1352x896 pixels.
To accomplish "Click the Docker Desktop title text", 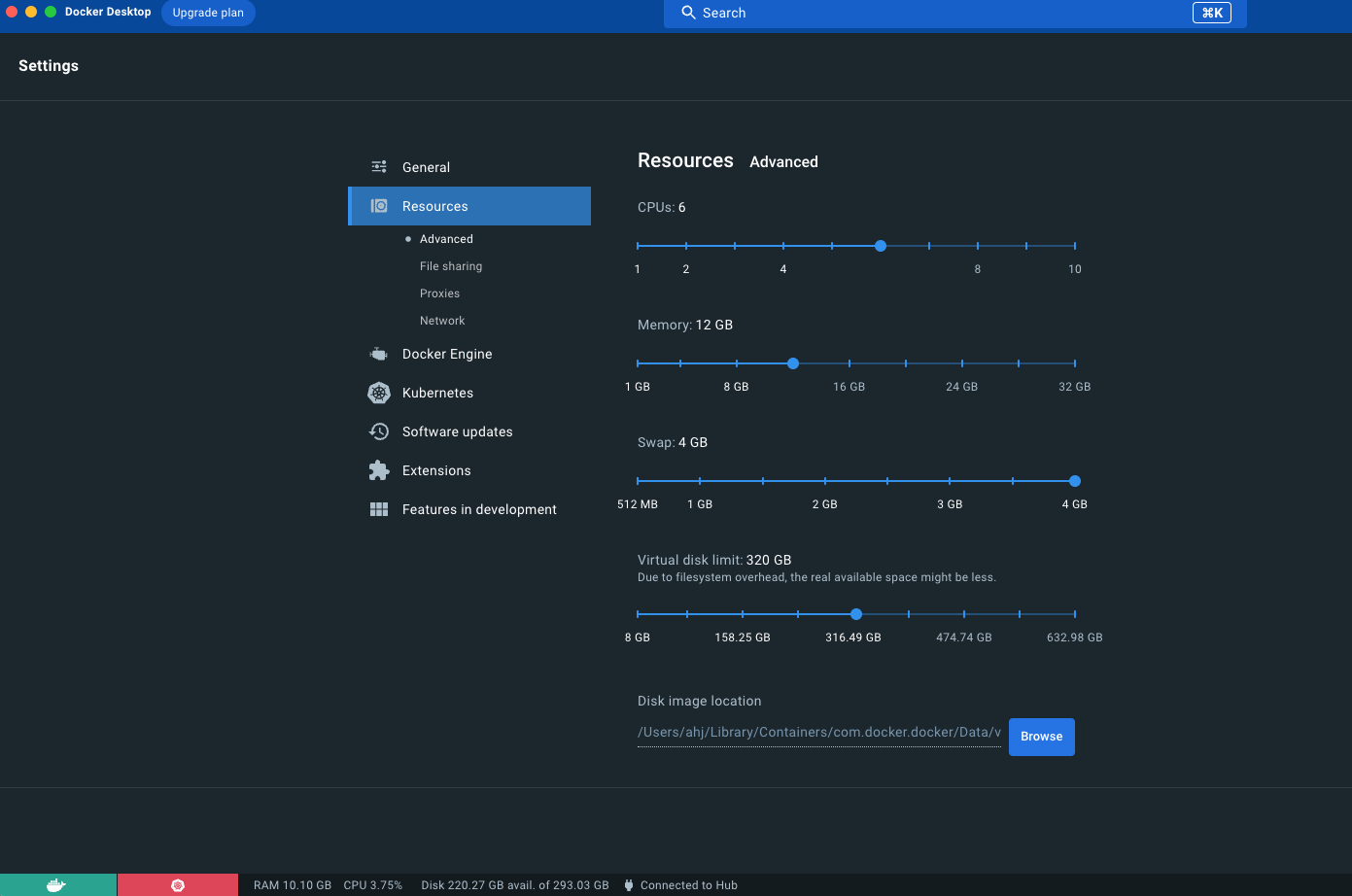I will [x=108, y=12].
